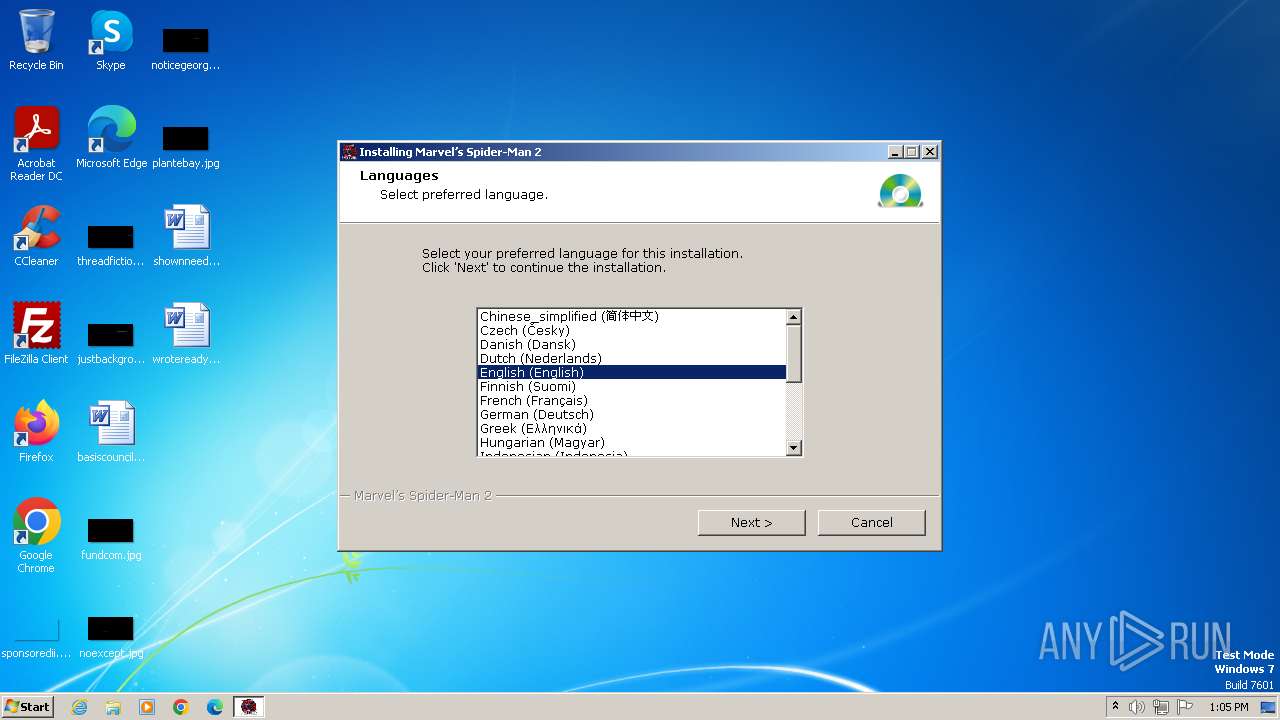Open Firefox desktop shortcut
Image resolution: width=1280 pixels, height=720 pixels.
click(x=36, y=432)
